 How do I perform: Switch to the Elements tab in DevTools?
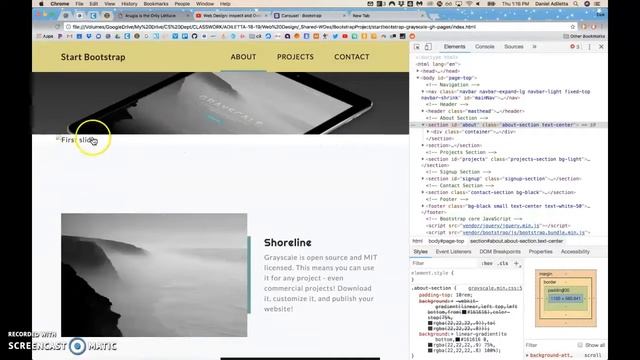tap(454, 47)
